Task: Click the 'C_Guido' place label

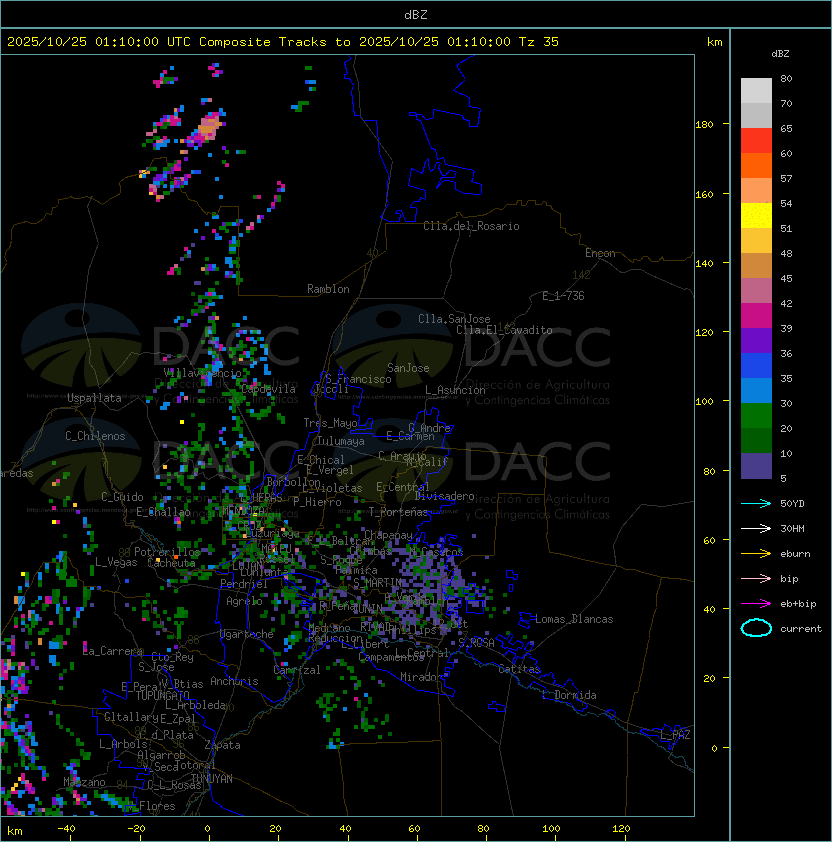Action: (122, 497)
